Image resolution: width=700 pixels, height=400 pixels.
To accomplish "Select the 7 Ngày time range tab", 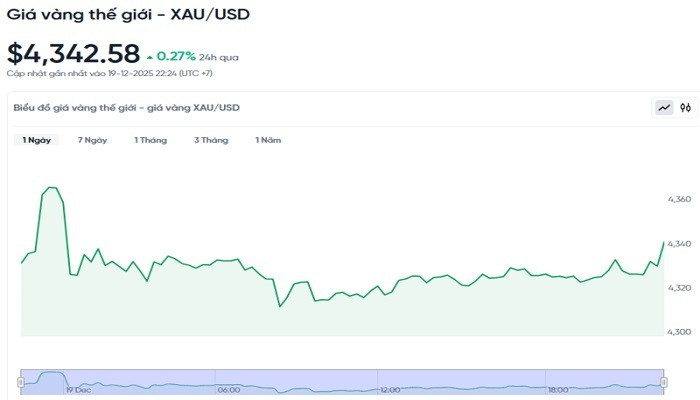I will [x=92, y=140].
